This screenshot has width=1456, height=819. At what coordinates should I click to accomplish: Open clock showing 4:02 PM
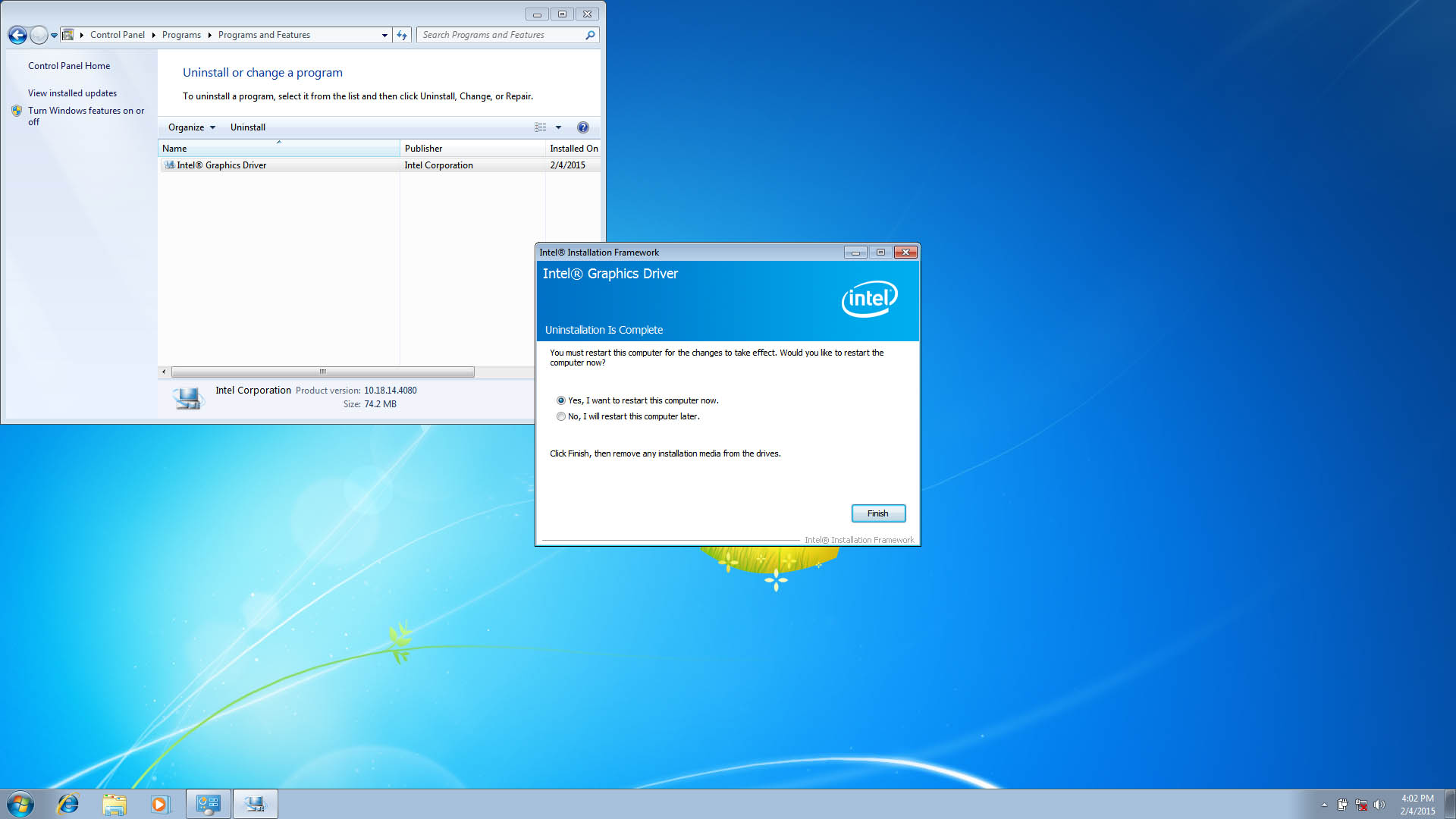tap(1417, 805)
